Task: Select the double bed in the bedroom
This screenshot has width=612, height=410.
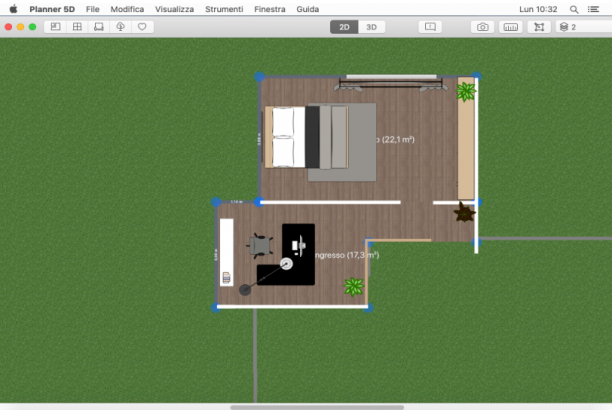Action: tap(306, 137)
